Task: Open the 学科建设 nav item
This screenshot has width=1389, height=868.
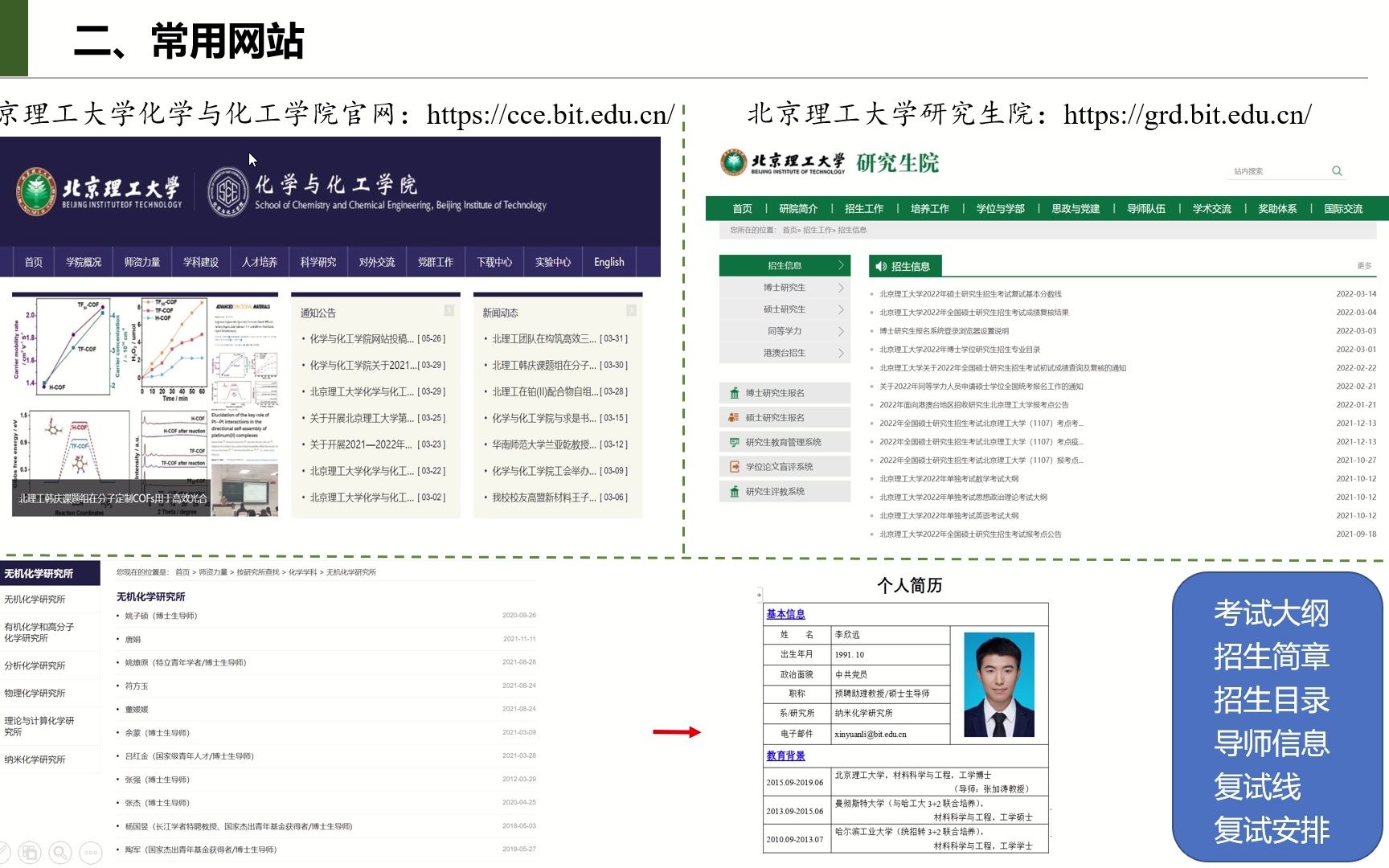Action: (201, 262)
